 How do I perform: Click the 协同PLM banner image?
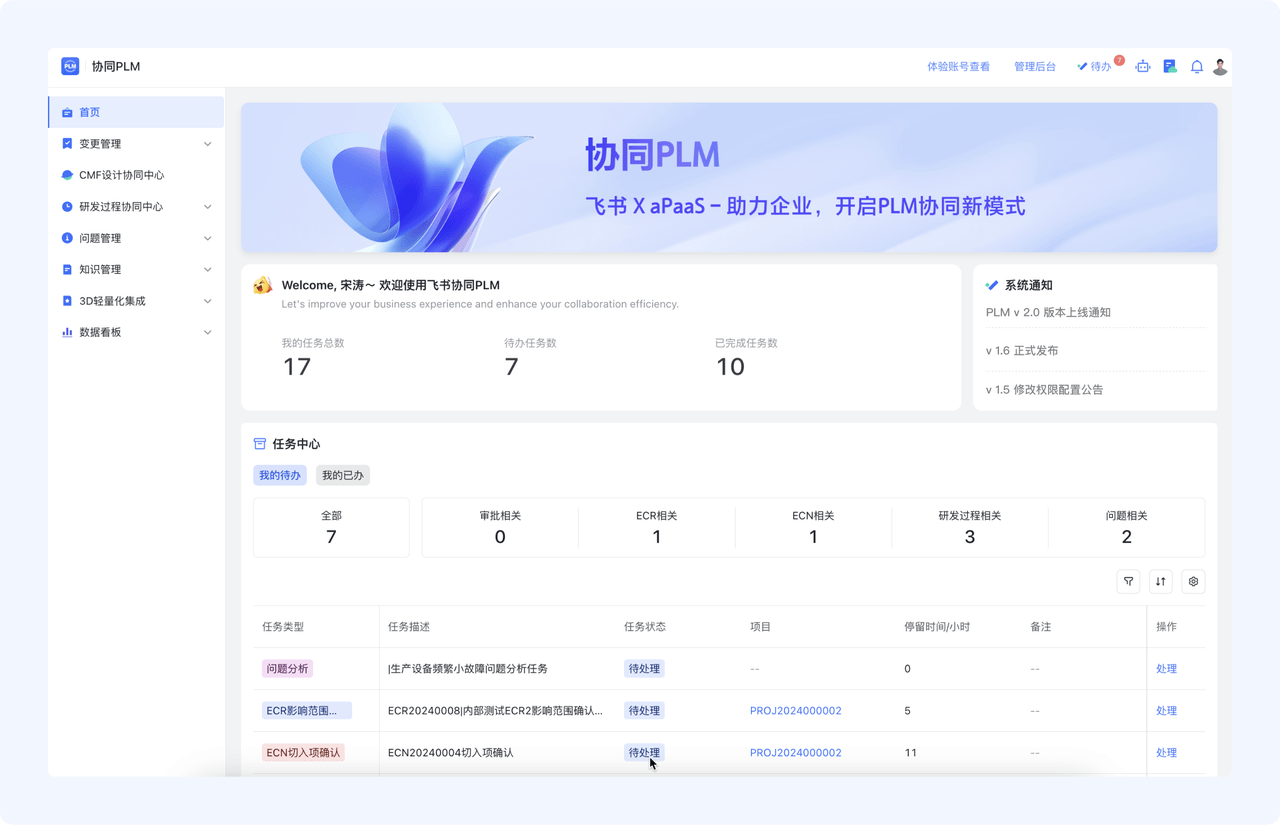coord(729,177)
